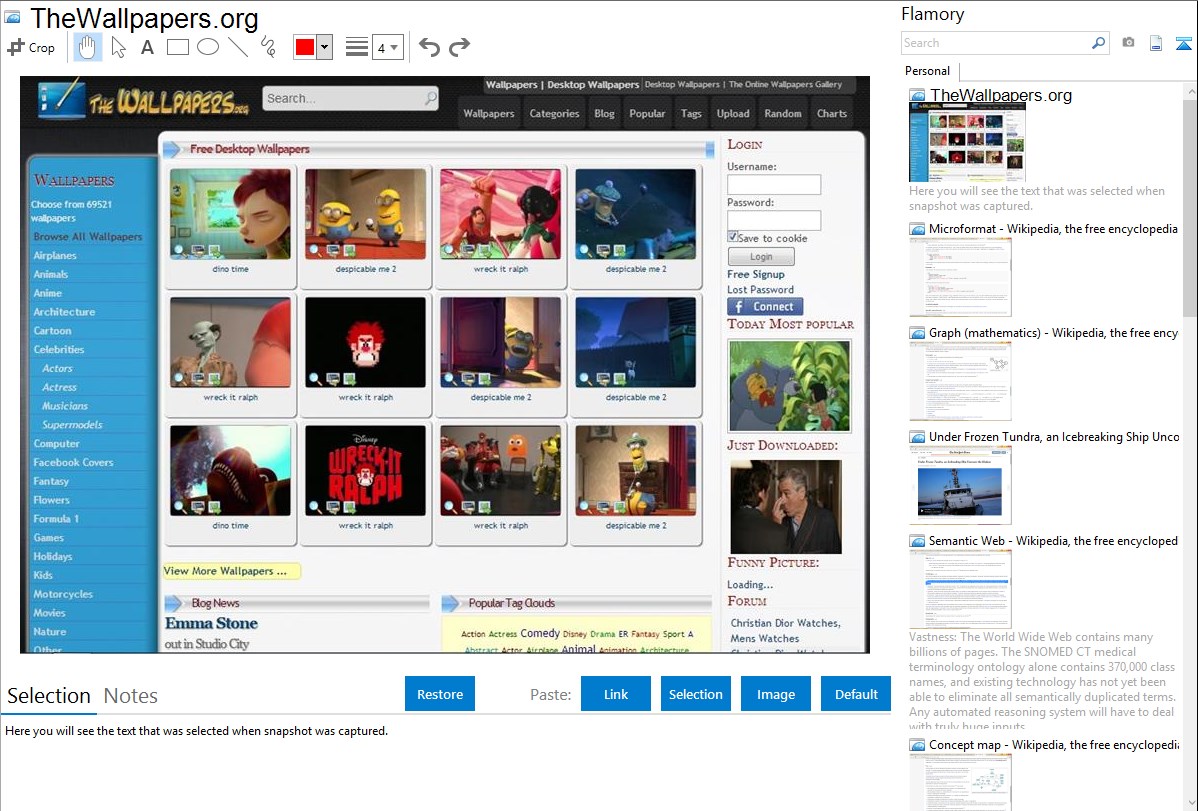Switch to the Personal tab
1198x811 pixels.
(x=927, y=71)
